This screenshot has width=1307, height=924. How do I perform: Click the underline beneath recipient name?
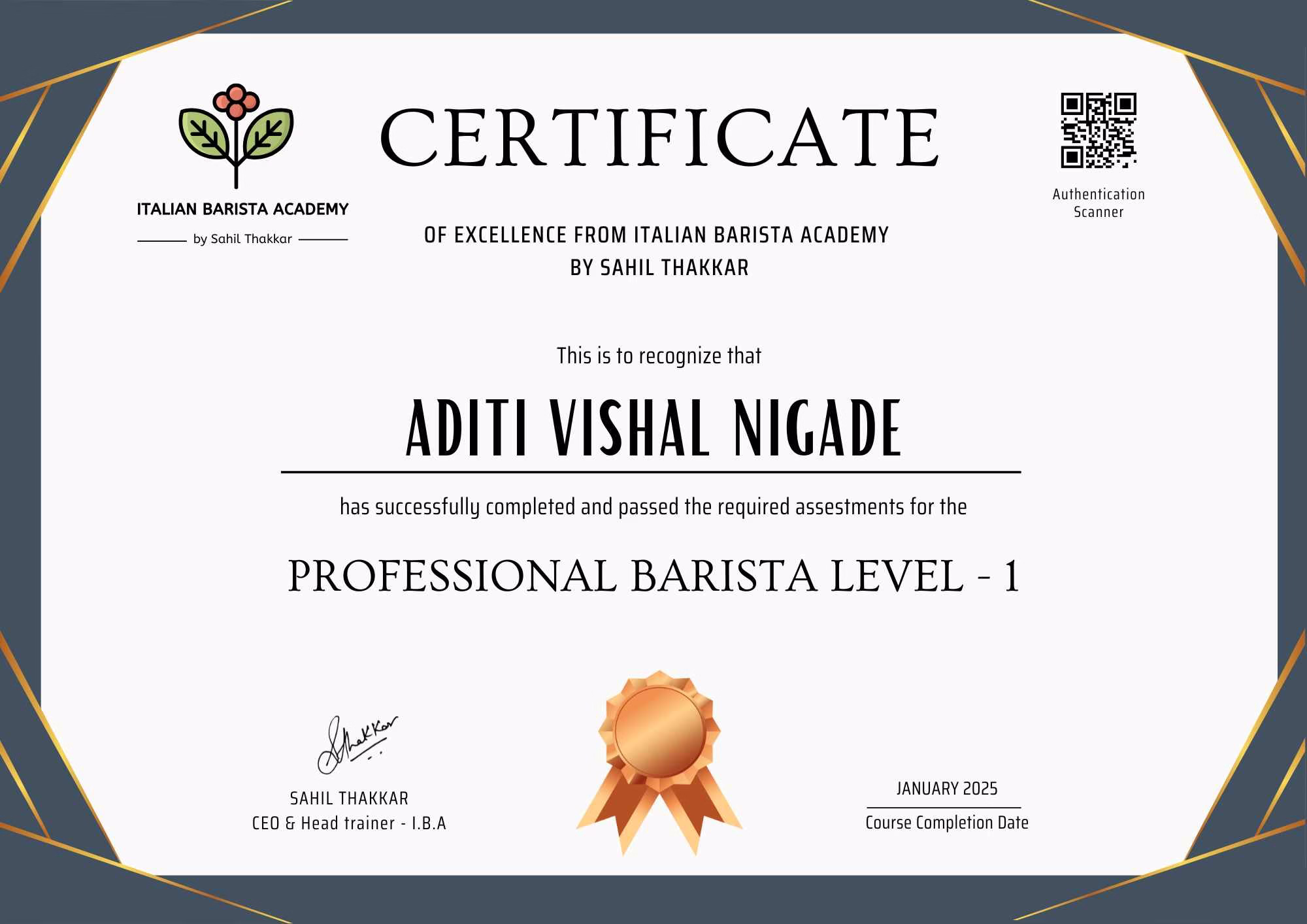(x=651, y=471)
